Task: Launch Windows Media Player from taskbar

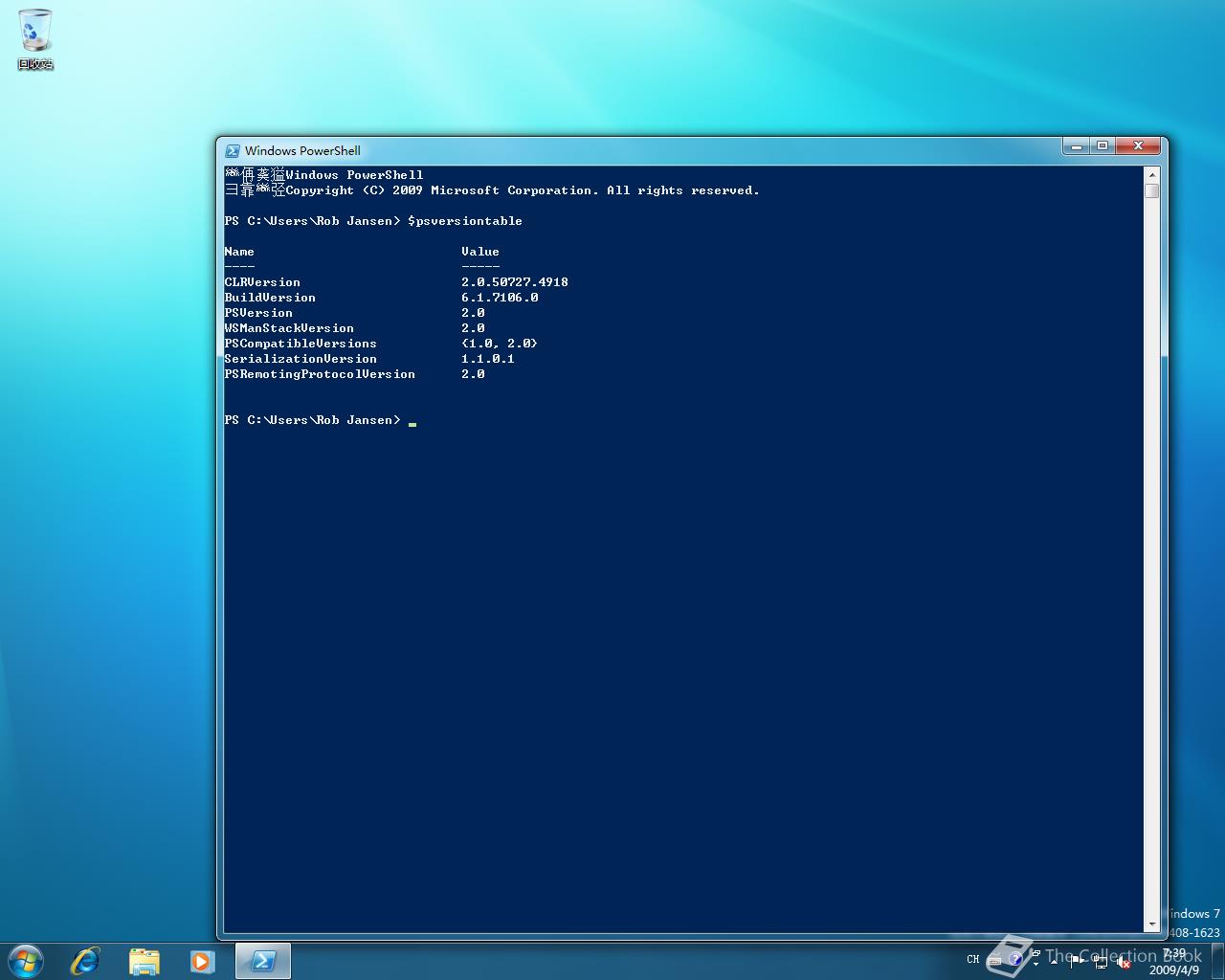Action: coord(202,961)
